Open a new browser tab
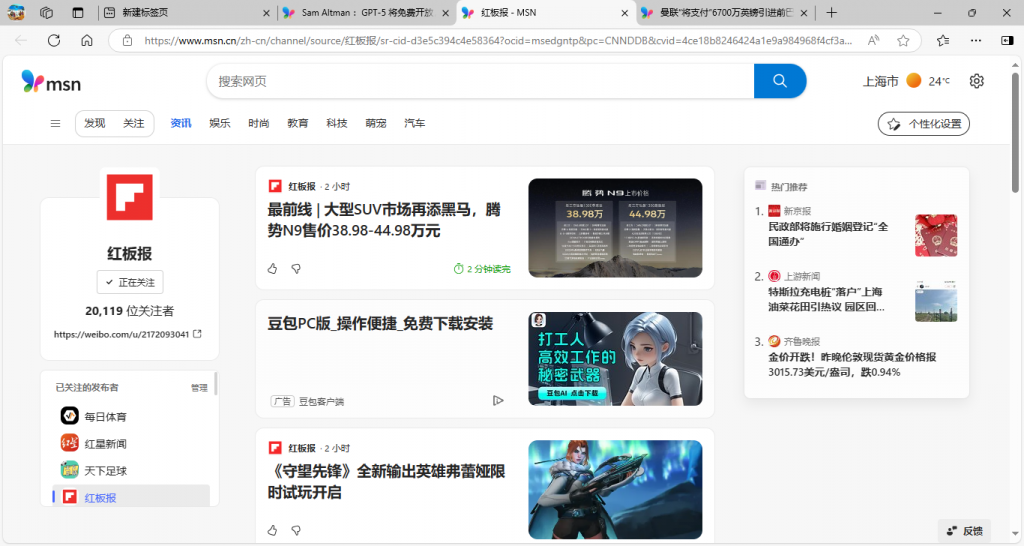Screen dimensions: 1024x546 [x=831, y=12]
